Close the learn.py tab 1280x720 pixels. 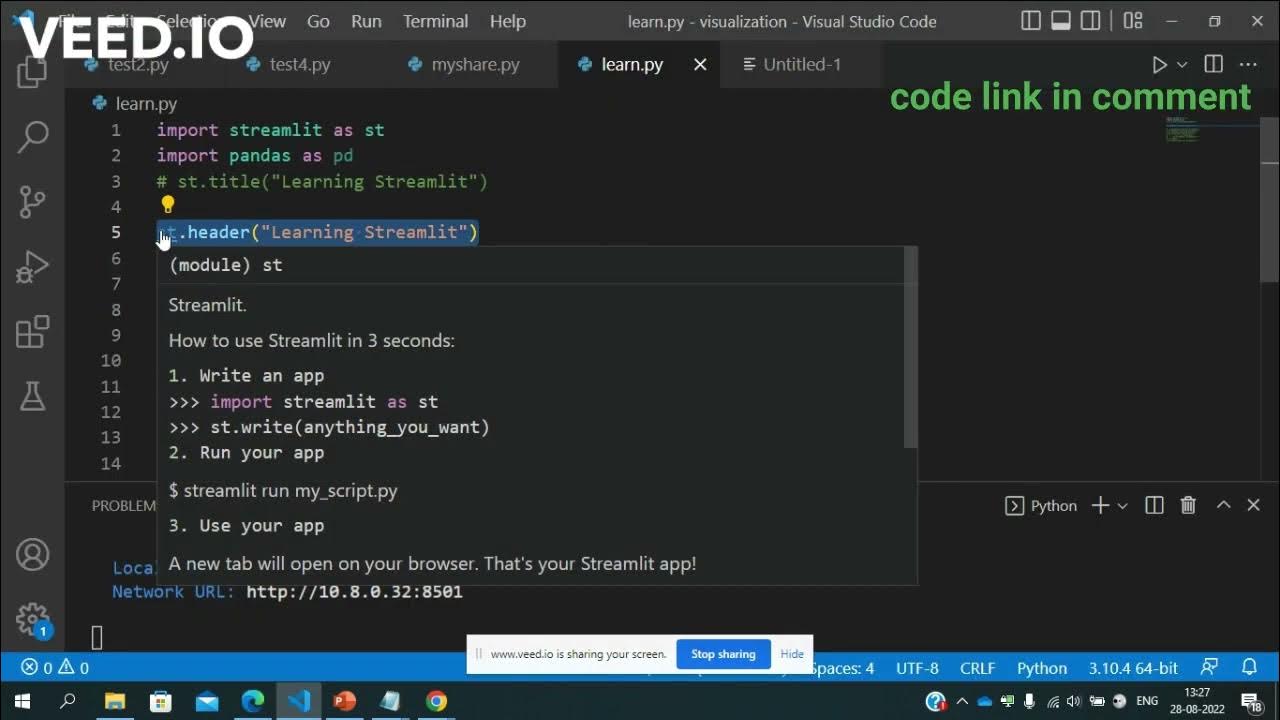point(700,64)
